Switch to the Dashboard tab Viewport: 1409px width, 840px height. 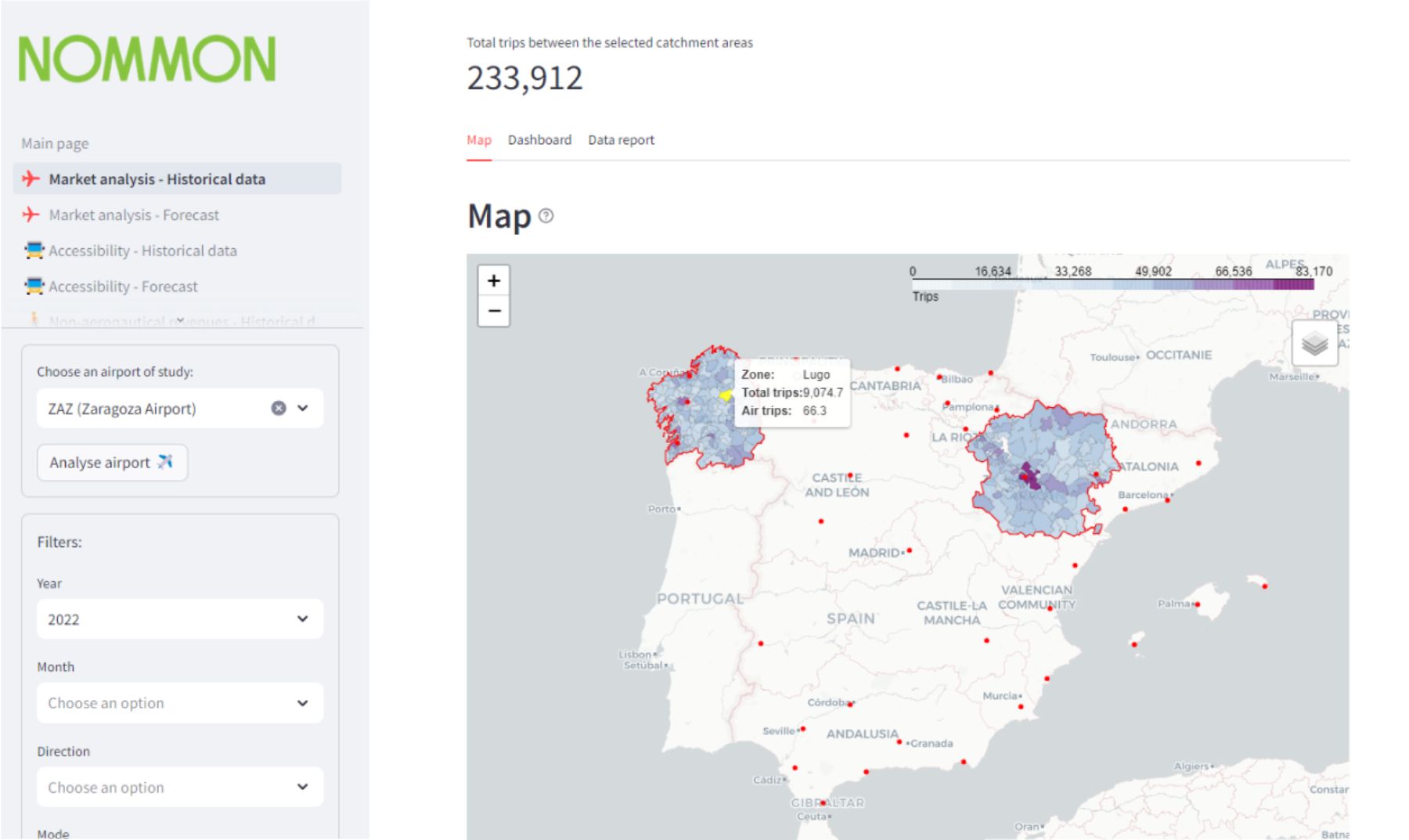[x=539, y=140]
